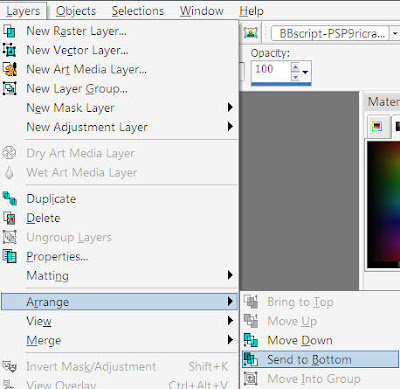
Task: Pick a color in Materials rainbow picker
Action: (383, 204)
